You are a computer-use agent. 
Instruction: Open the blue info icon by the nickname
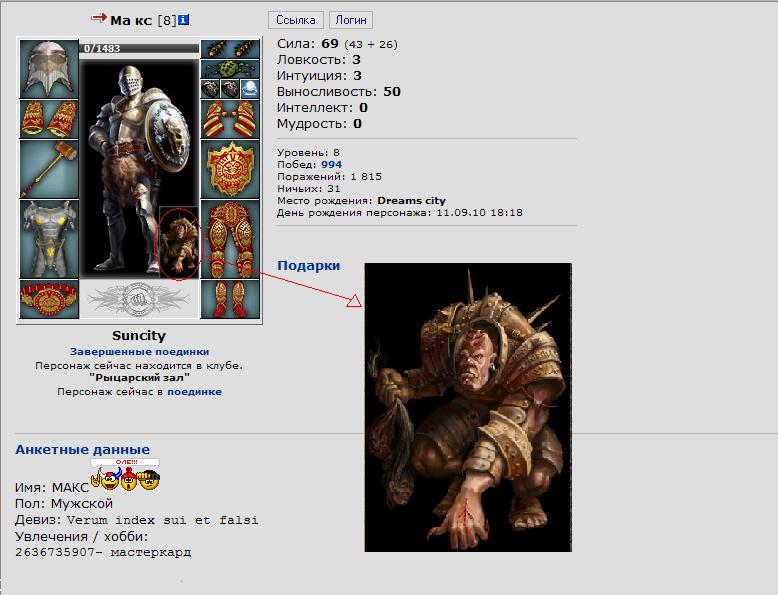pyautogui.click(x=183, y=20)
